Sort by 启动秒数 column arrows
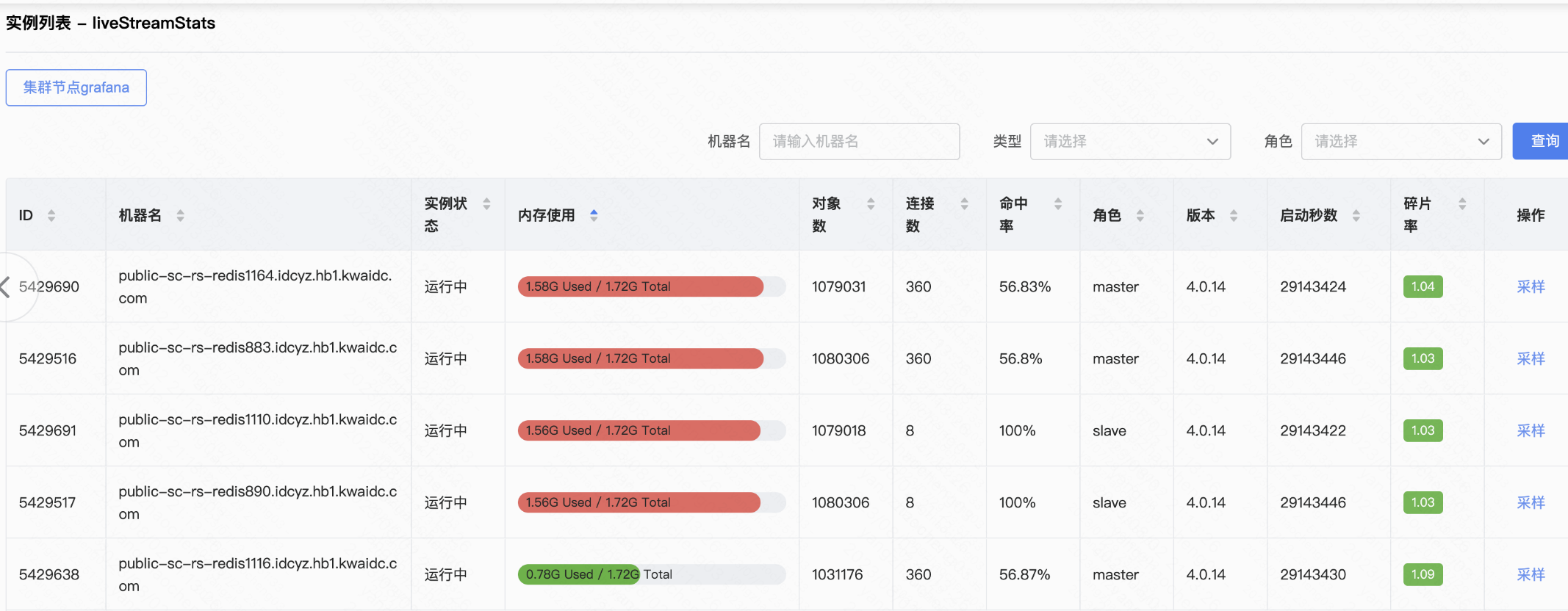1568x611 pixels. tap(1356, 215)
